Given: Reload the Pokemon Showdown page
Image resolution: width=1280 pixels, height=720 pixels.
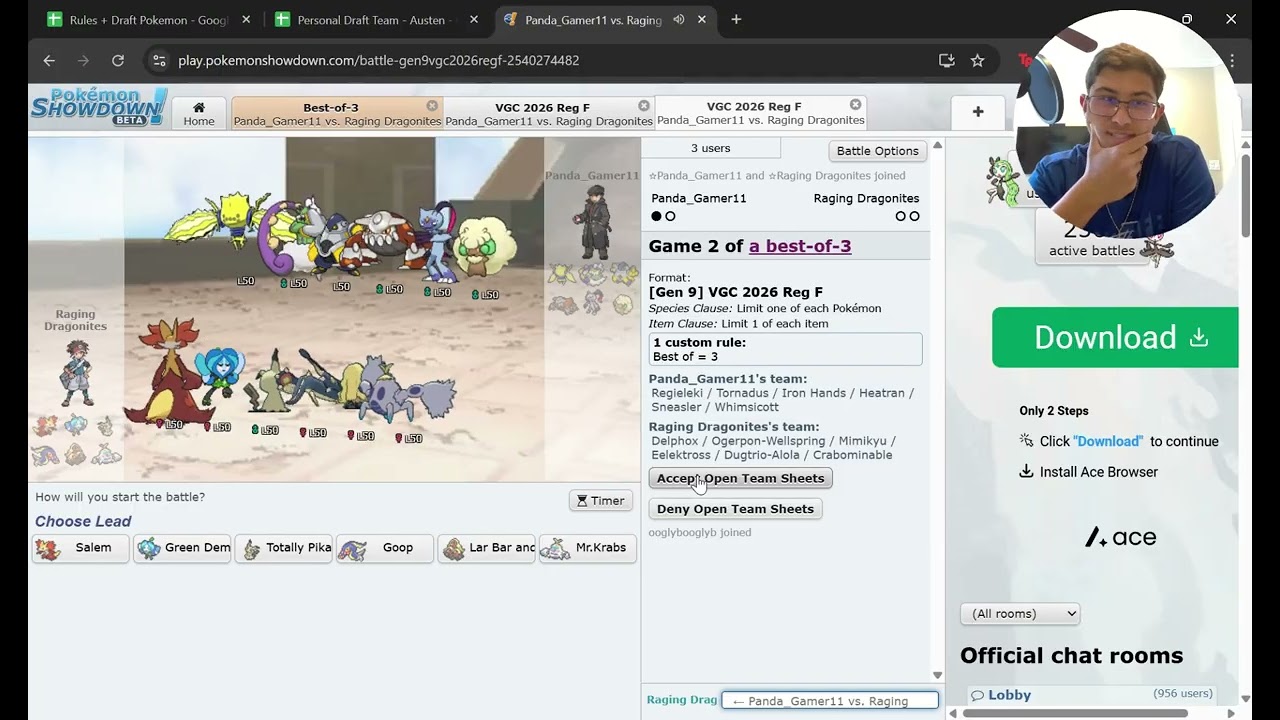Looking at the screenshot, I should pos(118,60).
